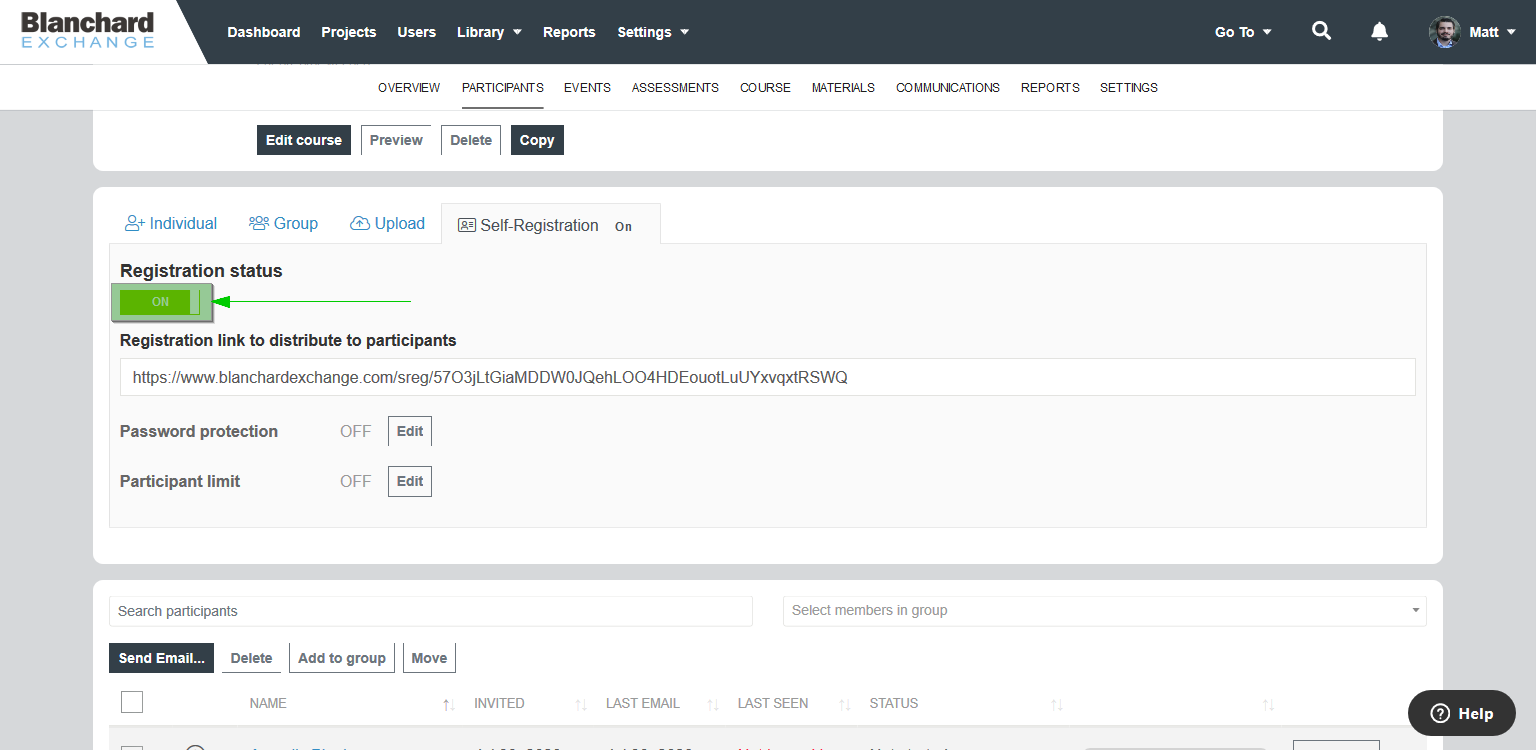Click Matt's profile avatar image
Viewport: 1536px width, 750px height.
click(x=1444, y=31)
